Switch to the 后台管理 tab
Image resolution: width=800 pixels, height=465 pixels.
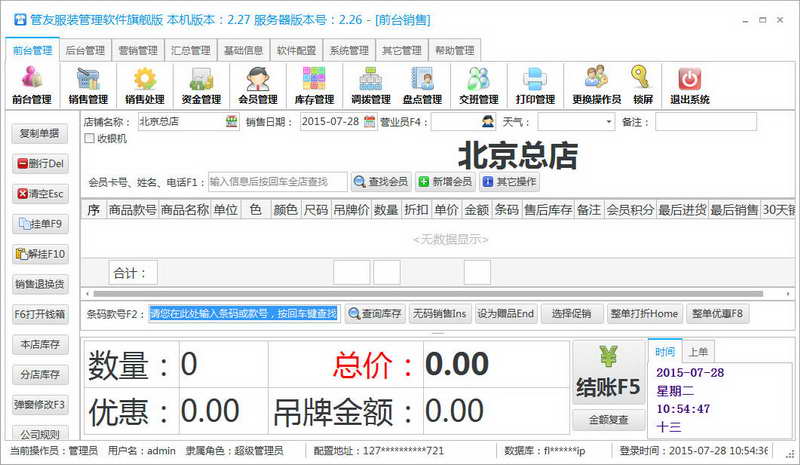tap(85, 50)
